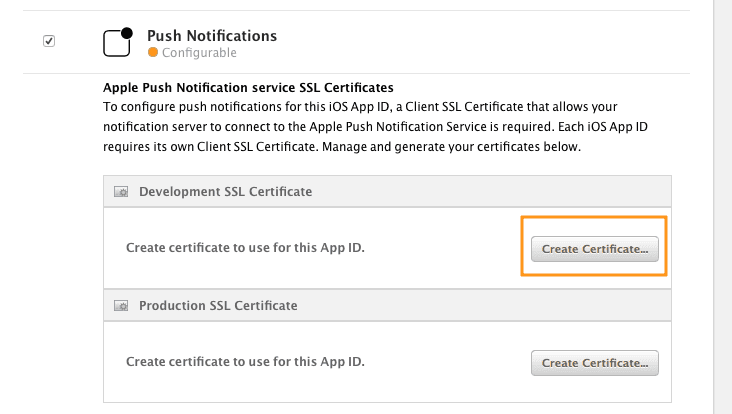The height and width of the screenshot is (414, 732).
Task: Create a Development SSL certificate
Action: pyautogui.click(x=594, y=249)
